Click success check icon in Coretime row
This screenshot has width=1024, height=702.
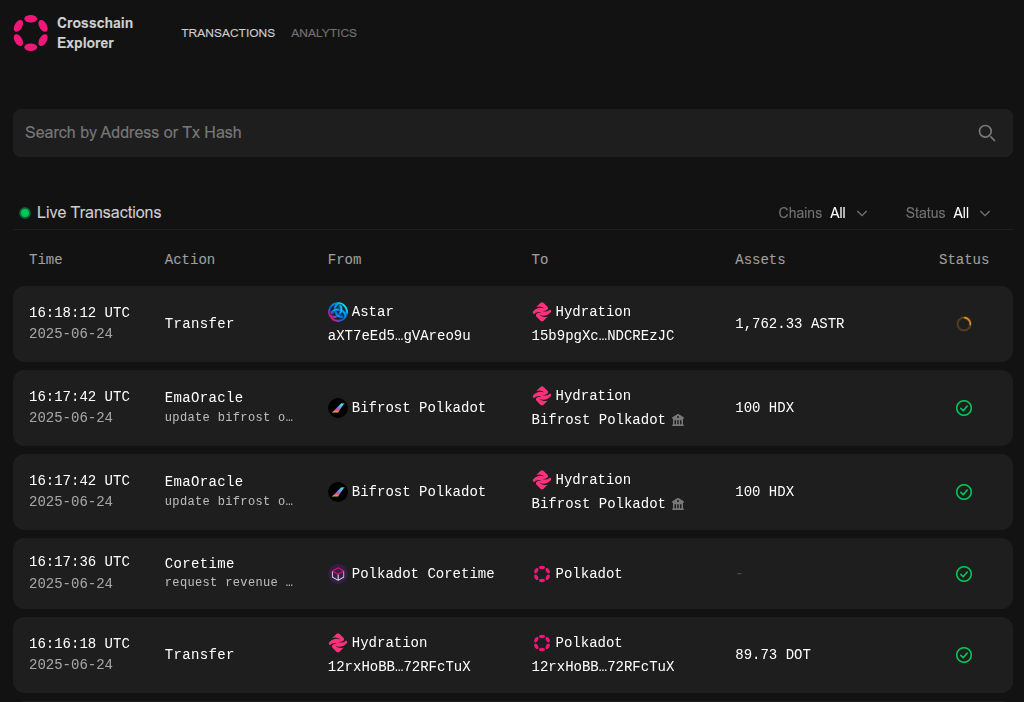[x=963, y=574]
